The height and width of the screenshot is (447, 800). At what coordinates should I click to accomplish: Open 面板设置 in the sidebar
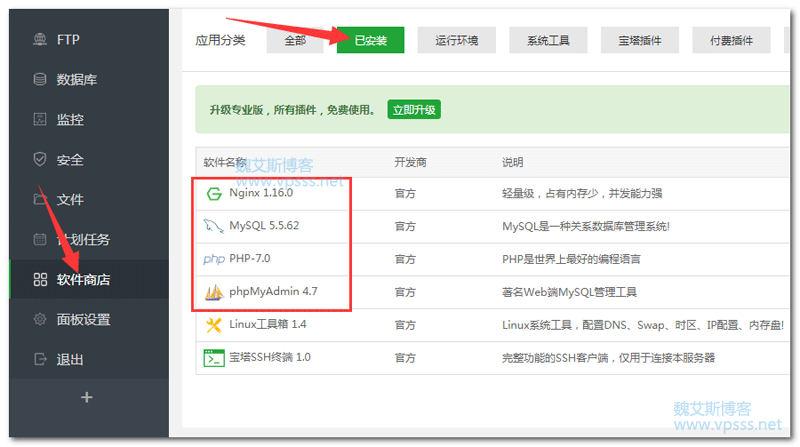[x=83, y=320]
